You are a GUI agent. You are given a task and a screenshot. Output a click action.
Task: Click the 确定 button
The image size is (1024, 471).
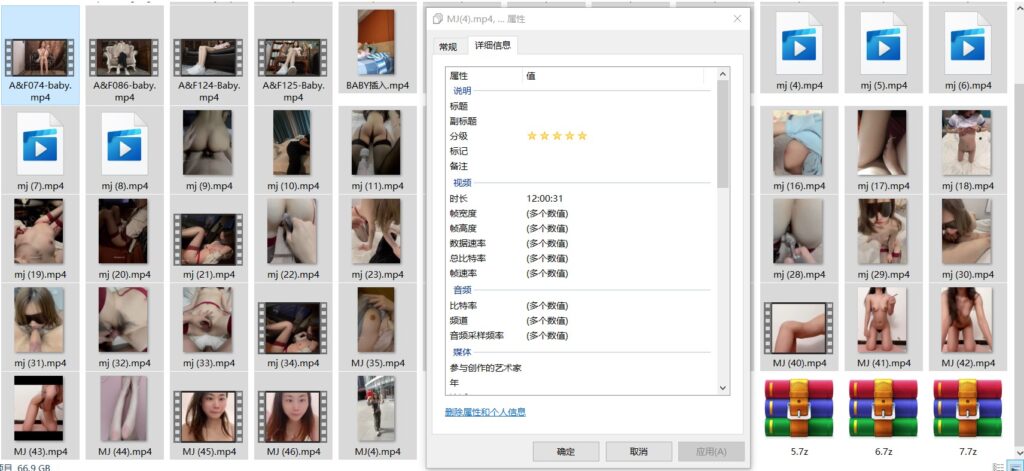(566, 451)
